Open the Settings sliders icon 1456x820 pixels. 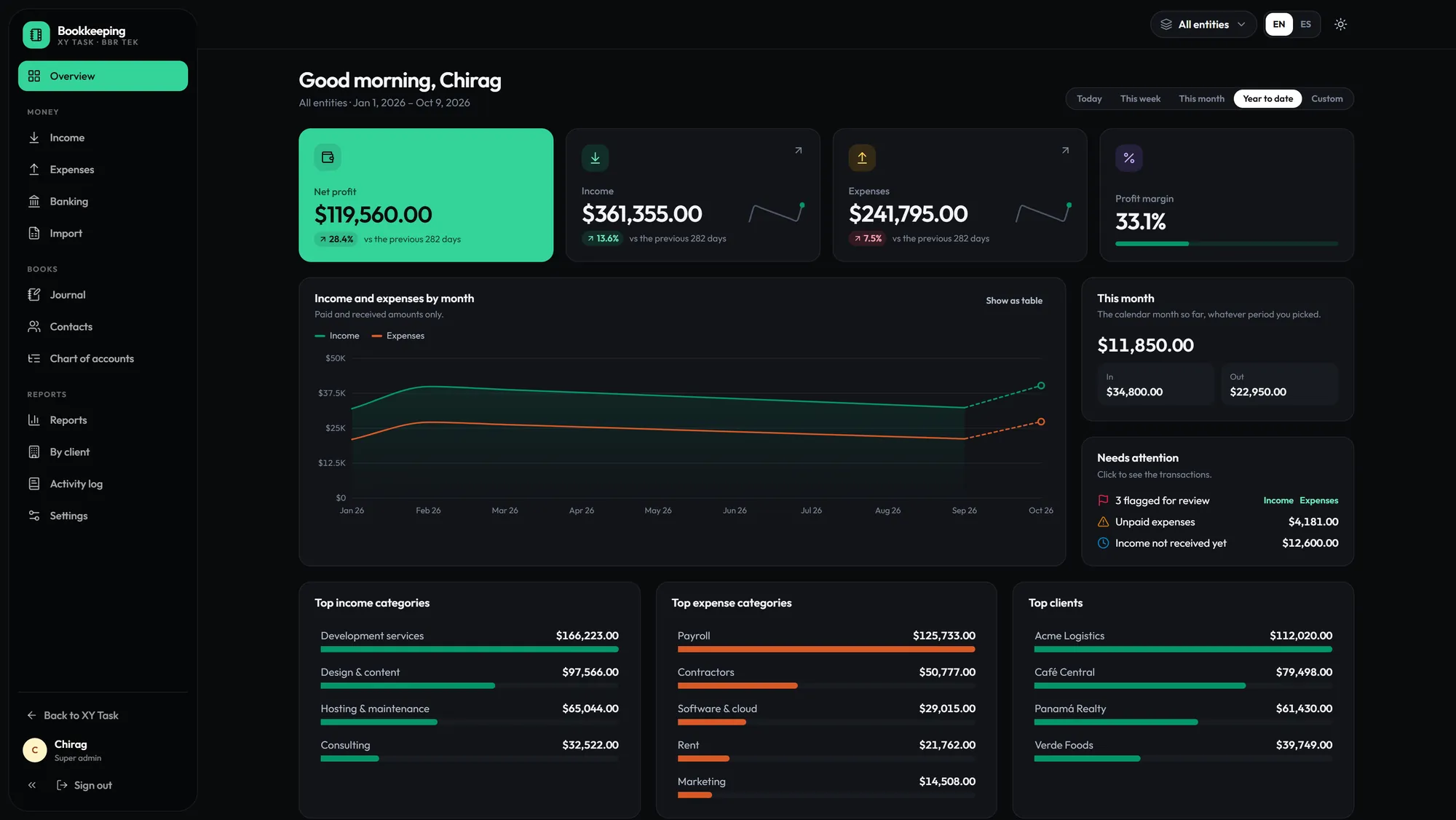(x=34, y=516)
